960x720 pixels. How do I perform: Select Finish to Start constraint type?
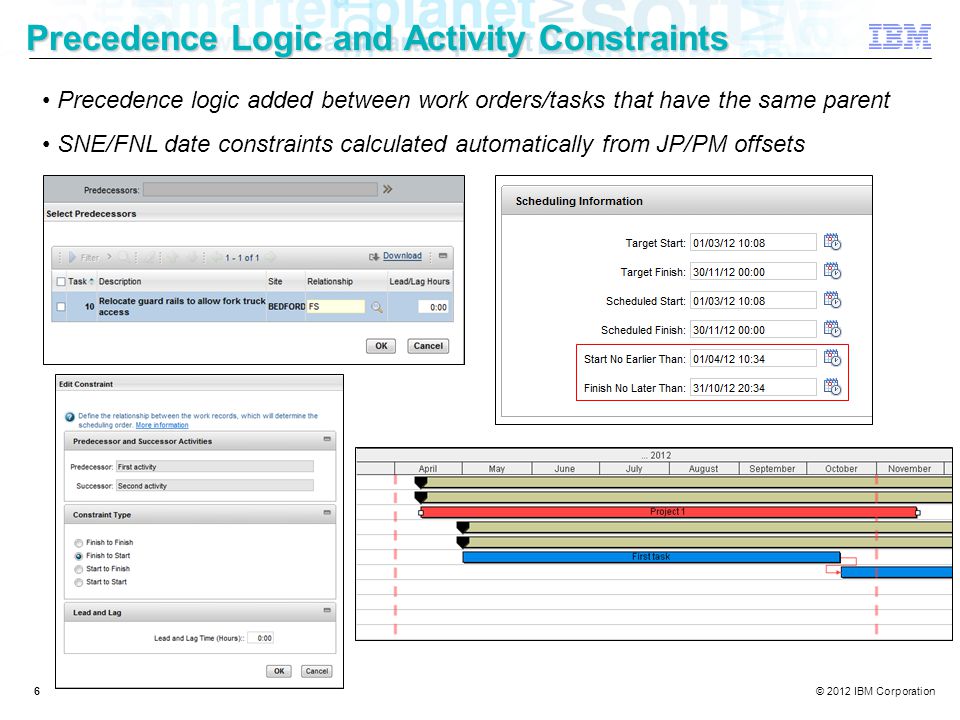point(78,556)
